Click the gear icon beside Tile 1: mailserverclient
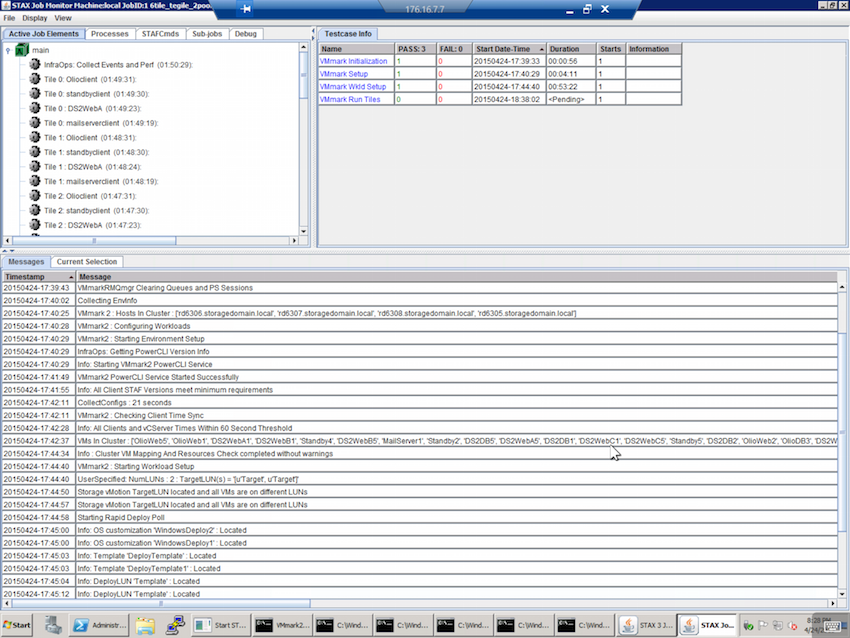Screen dimensions: 850x638 tap(35, 182)
